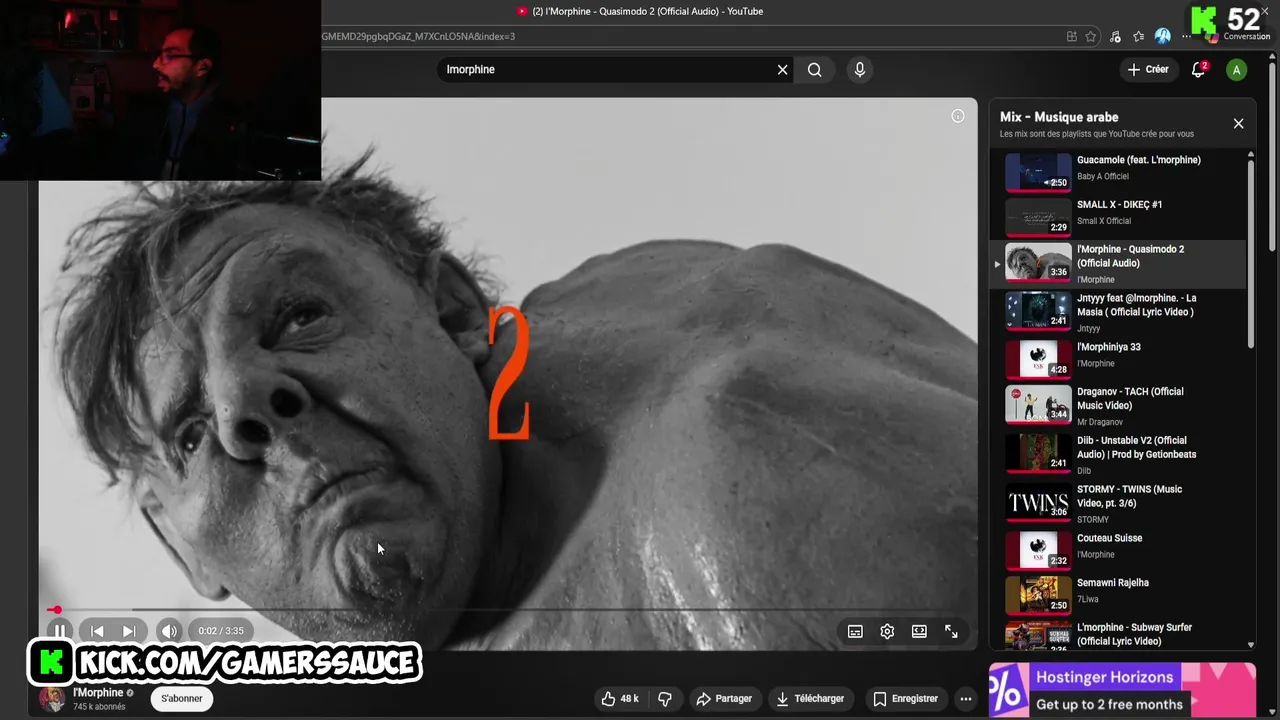Close the Mix - Musique arabe playlist panel
This screenshot has height=720, width=1280.
click(x=1238, y=123)
